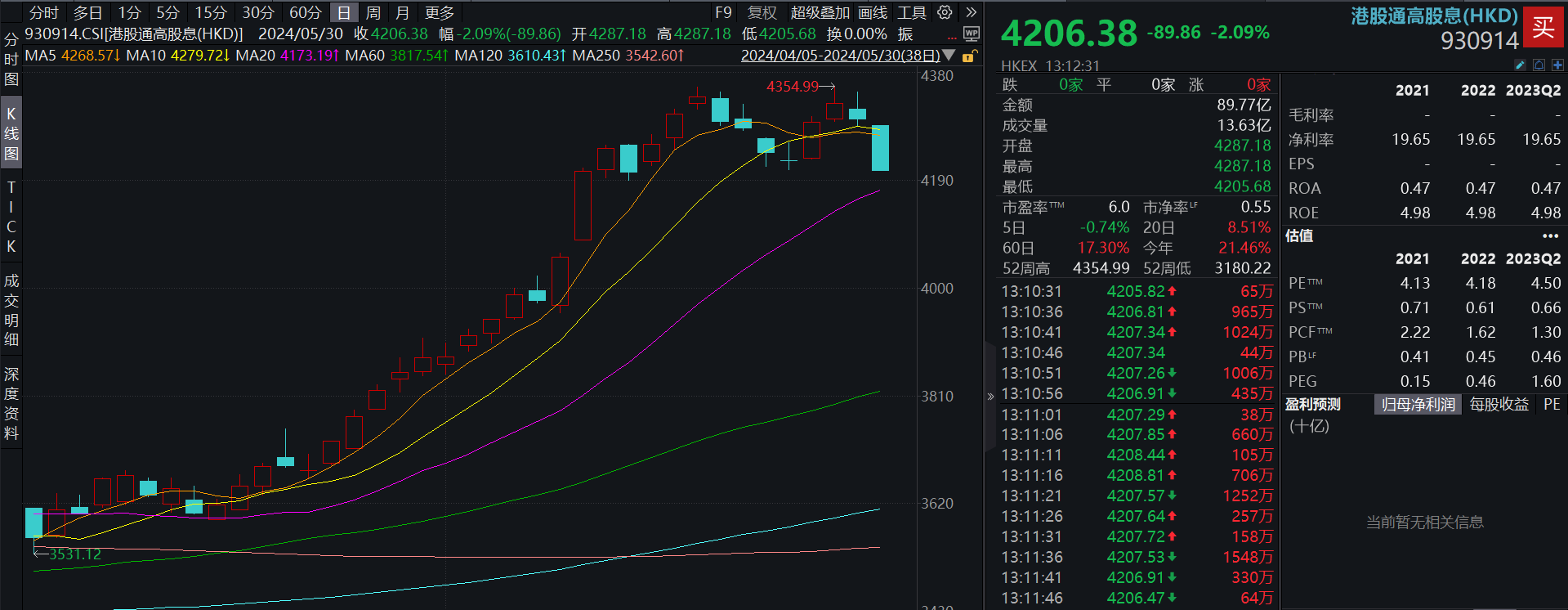Viewport: 1568px width, 610px height.
Task: Click the F9 deep data button
Action: [x=723, y=12]
